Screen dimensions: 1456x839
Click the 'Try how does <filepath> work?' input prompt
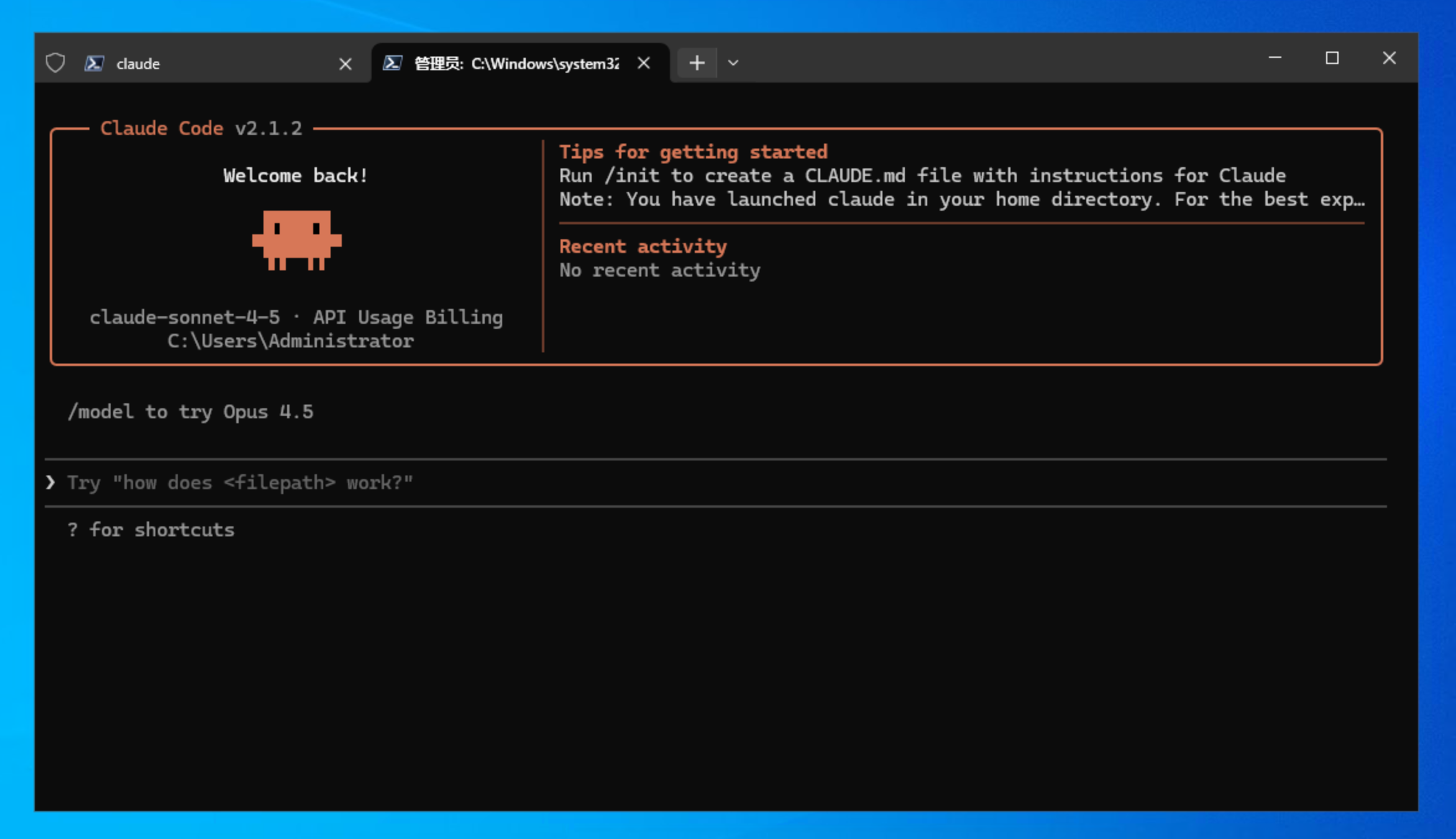239,482
